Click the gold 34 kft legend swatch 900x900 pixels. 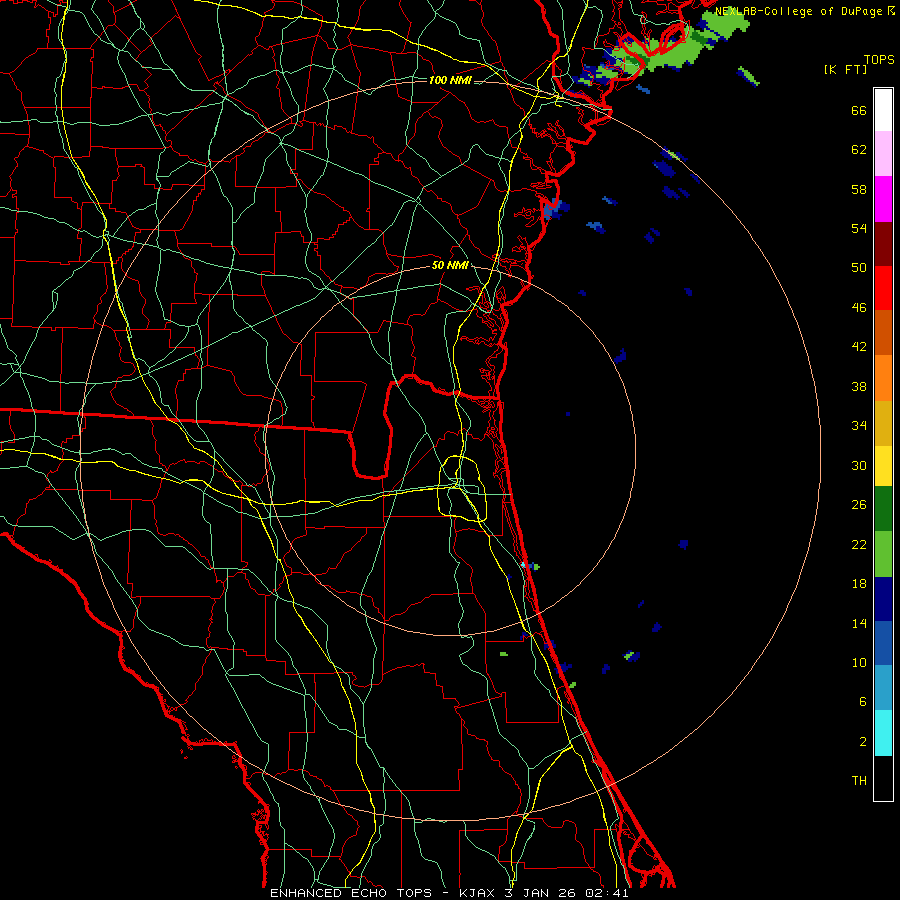tap(883, 423)
